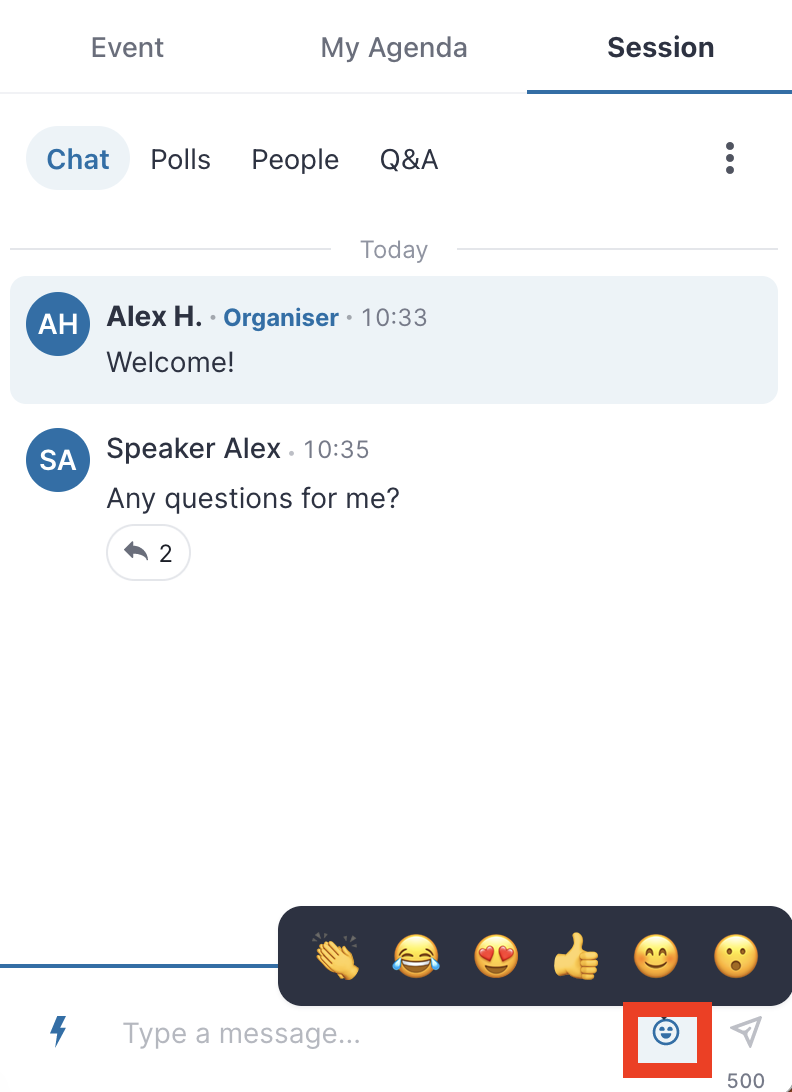Send the surprised face emoji reaction

pos(736,956)
